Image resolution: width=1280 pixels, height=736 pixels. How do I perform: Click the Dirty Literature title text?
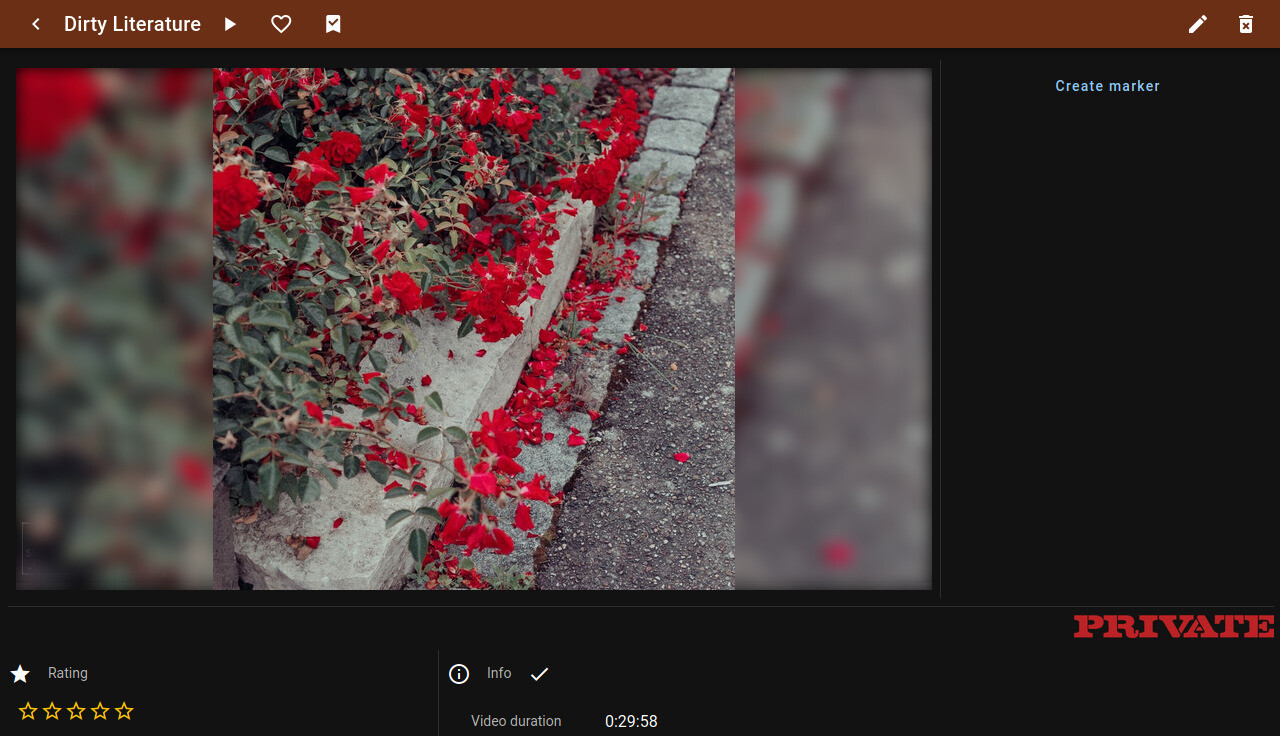point(132,24)
